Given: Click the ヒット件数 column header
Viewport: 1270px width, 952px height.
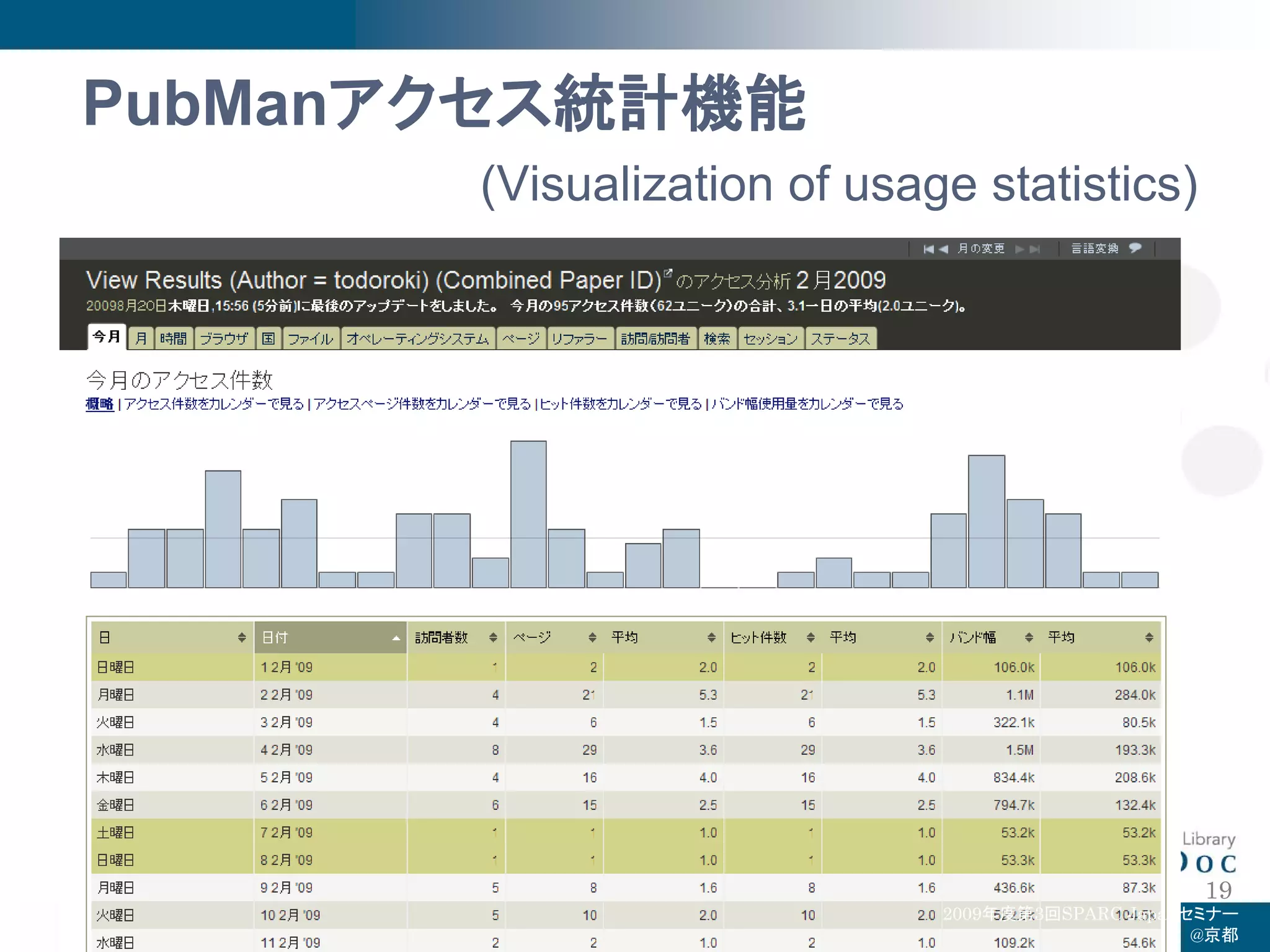Looking at the screenshot, I should [773, 637].
